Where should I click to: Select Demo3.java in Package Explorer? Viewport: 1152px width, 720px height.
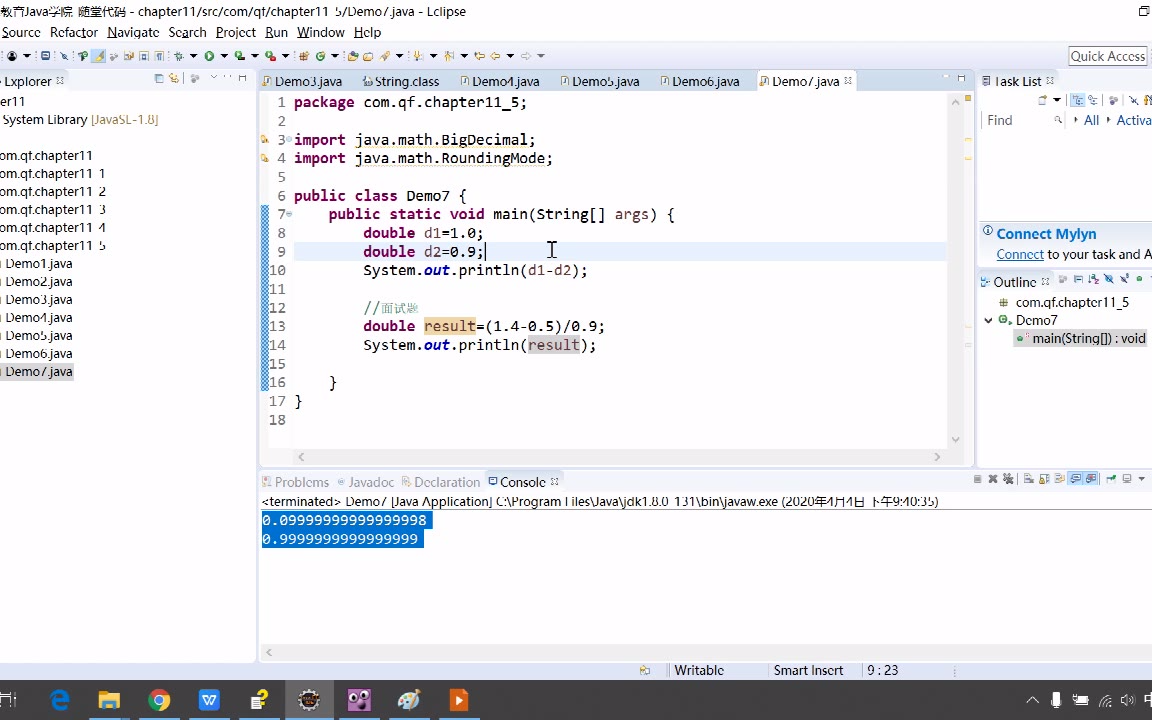39,299
